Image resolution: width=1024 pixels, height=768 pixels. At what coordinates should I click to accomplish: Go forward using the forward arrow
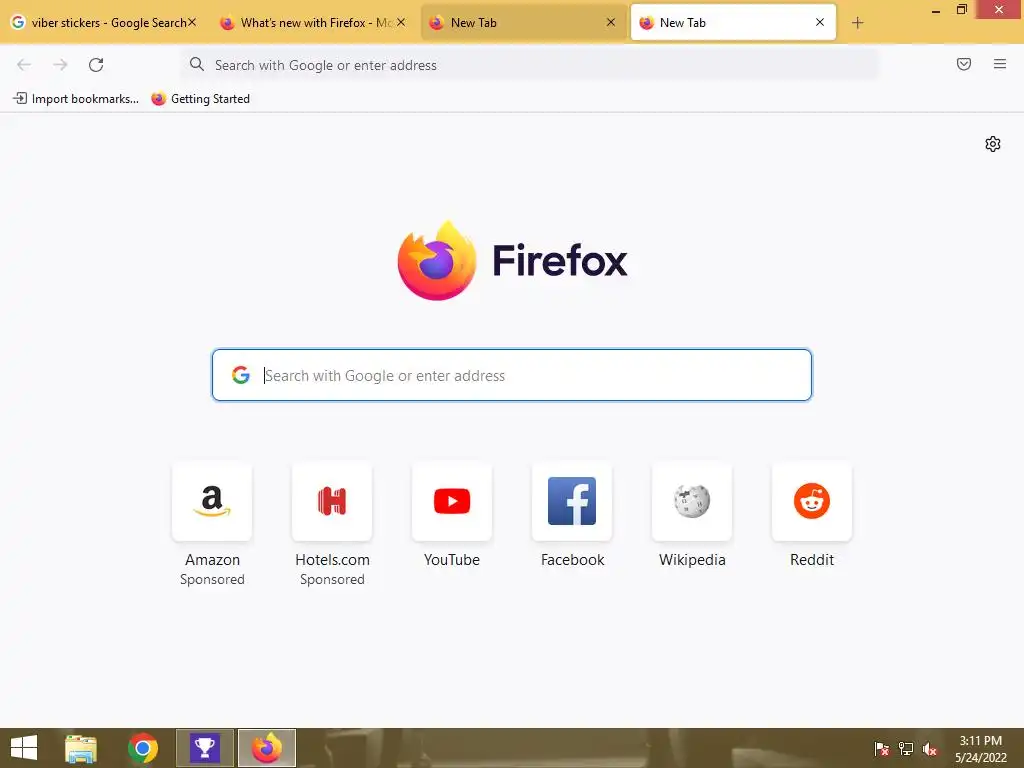click(x=60, y=65)
